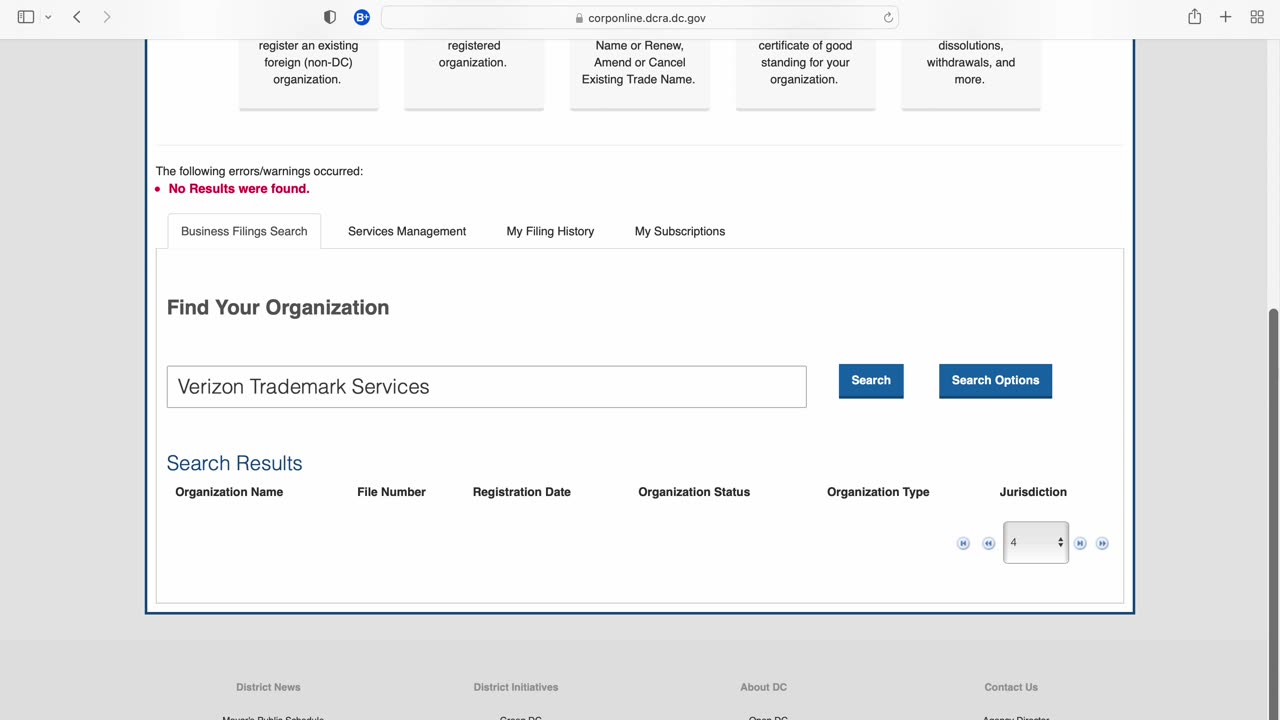1280x720 pixels.
Task: Sort by Jurisdiction column header
Action: point(1033,492)
